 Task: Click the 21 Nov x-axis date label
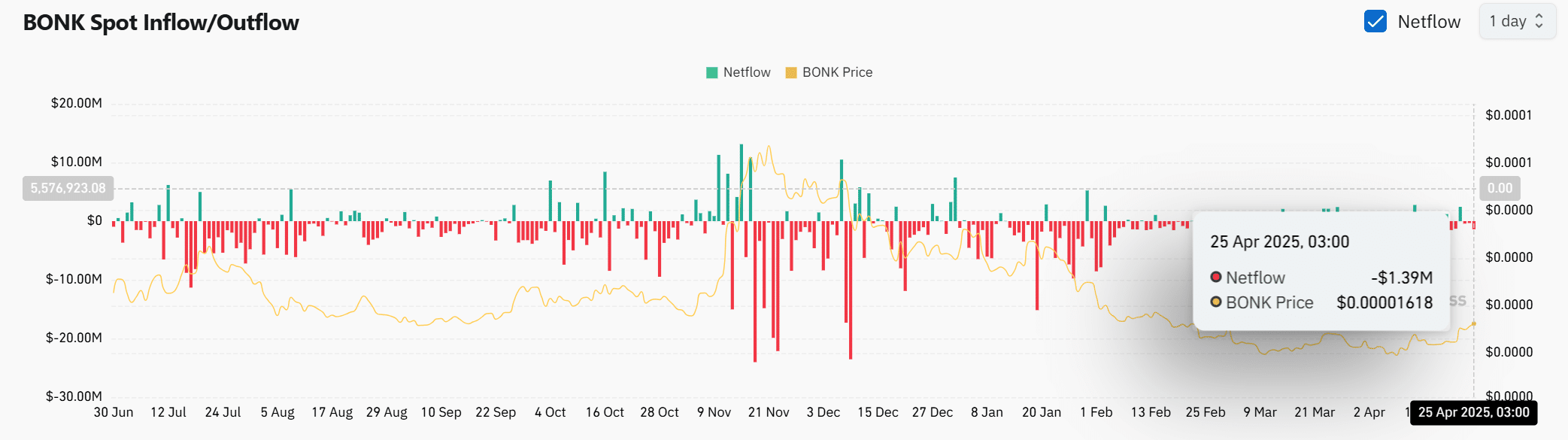(x=769, y=412)
